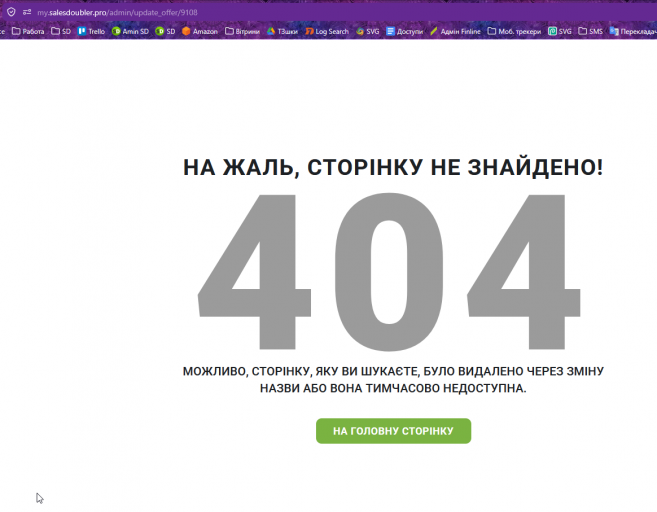Image resolution: width=657 pixels, height=512 pixels.
Task: Open the Моб. трекери bookmarks folder
Action: point(514,31)
